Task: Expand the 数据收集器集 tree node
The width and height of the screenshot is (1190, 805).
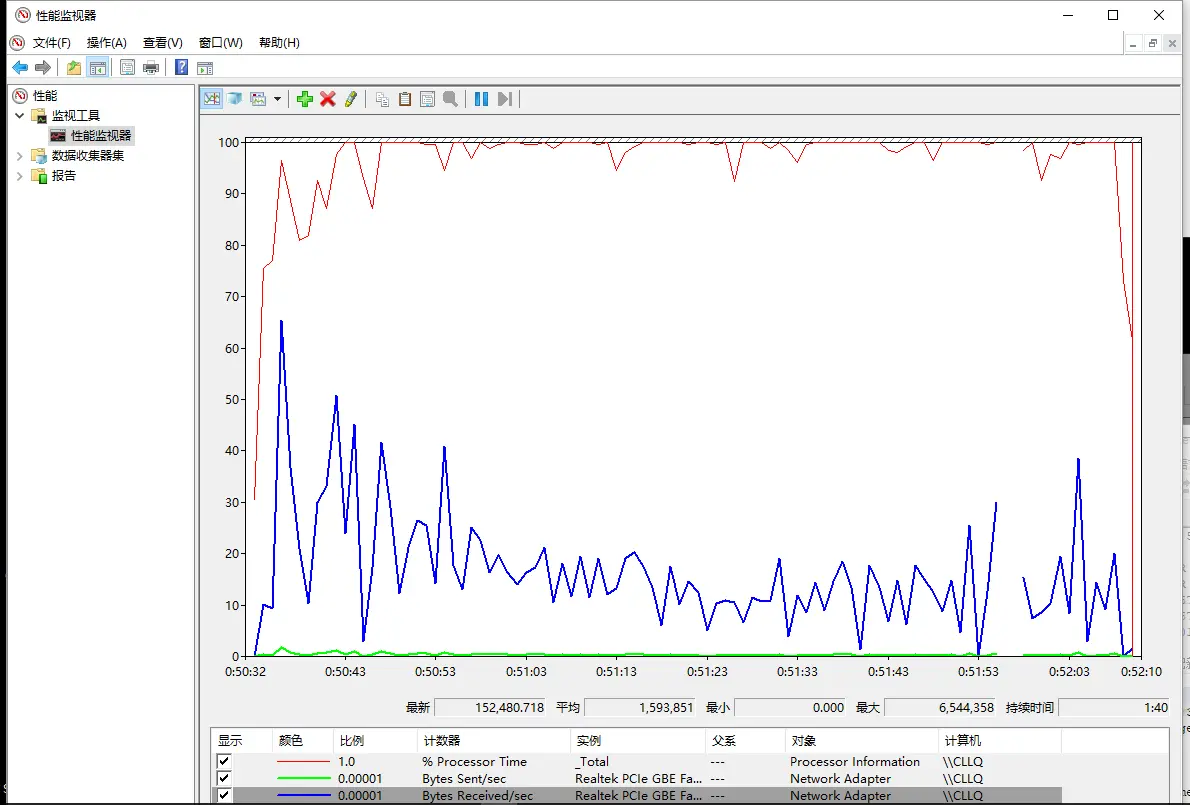Action: [20, 156]
